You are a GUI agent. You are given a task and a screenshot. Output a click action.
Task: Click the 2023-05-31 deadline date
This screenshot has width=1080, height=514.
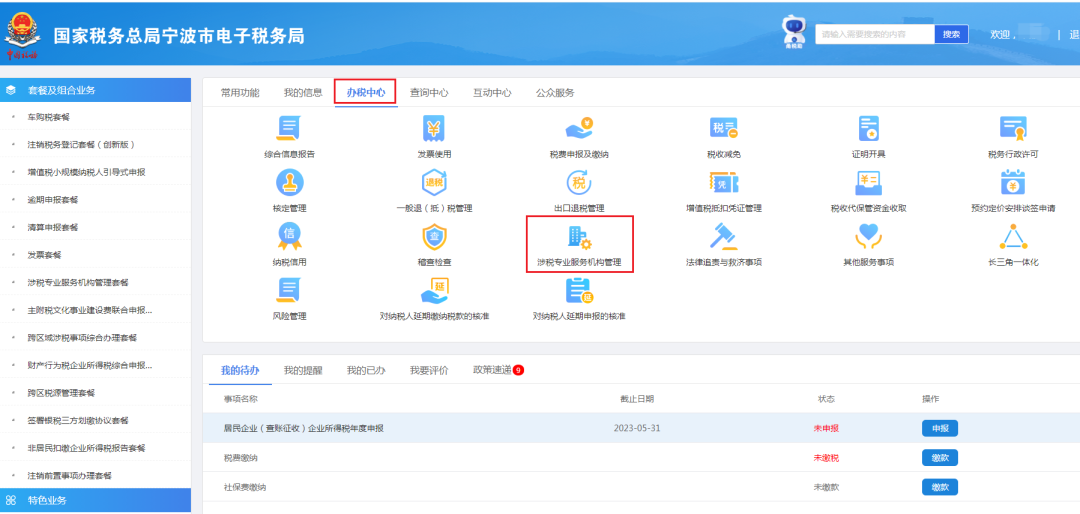pyautogui.click(x=637, y=429)
